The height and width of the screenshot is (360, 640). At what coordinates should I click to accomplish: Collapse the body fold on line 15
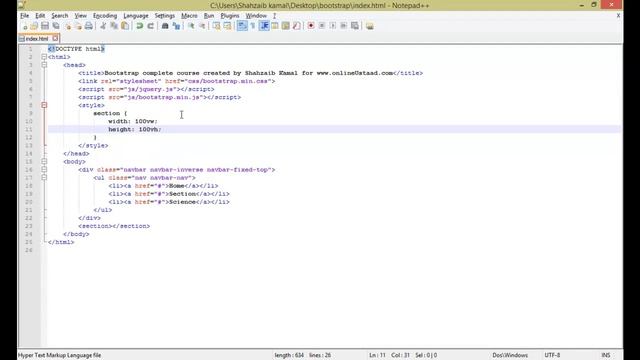(44, 162)
